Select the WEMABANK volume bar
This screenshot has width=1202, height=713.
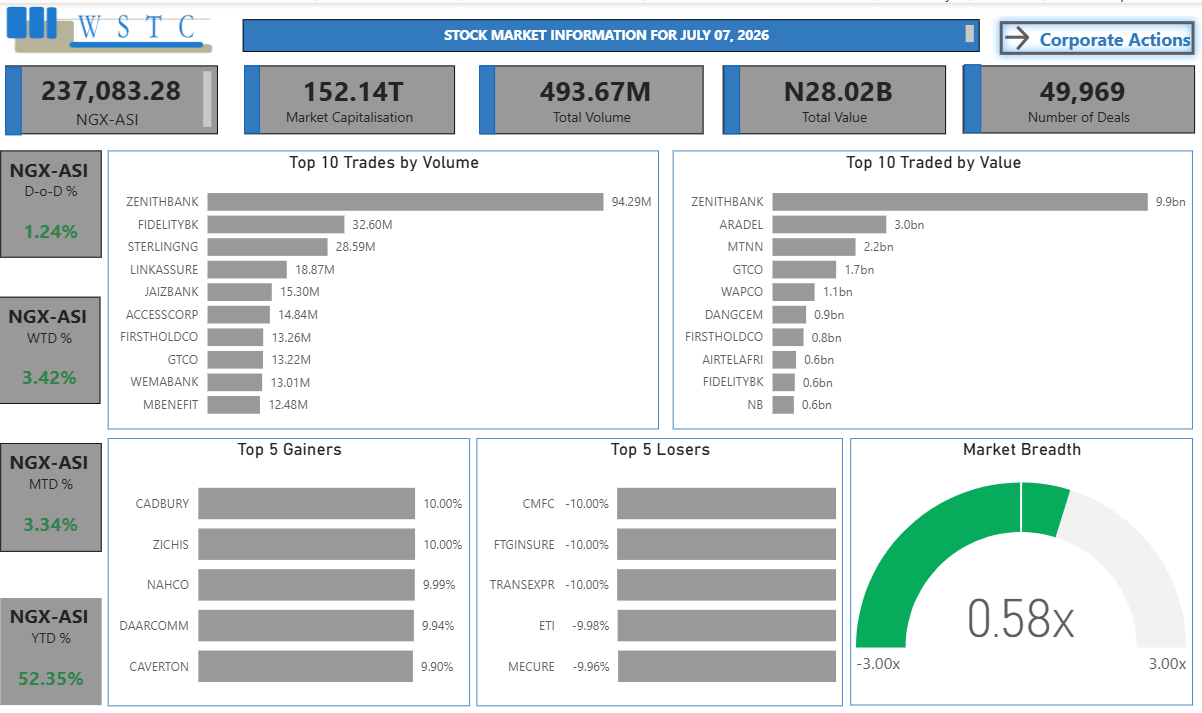click(234, 382)
